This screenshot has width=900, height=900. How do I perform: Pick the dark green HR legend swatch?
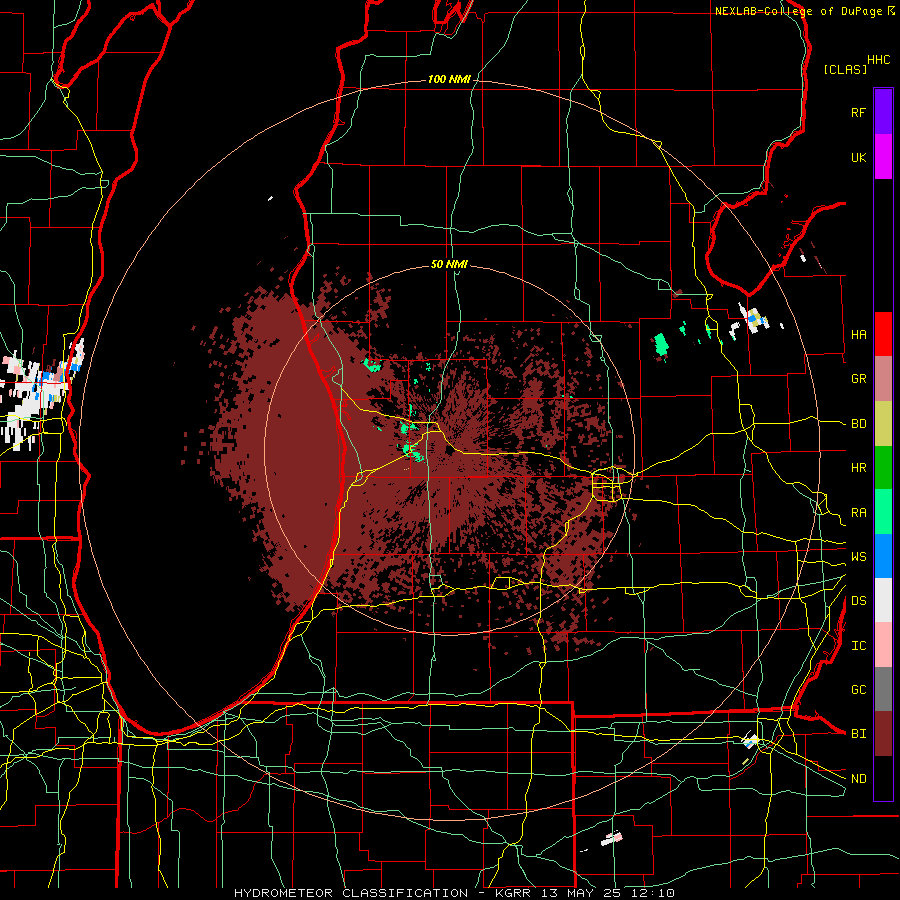(x=883, y=468)
